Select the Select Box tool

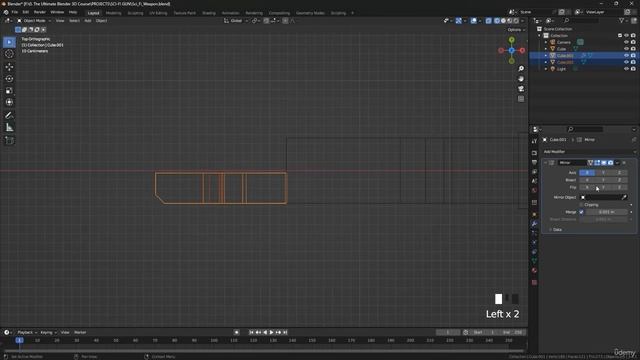click(9, 42)
